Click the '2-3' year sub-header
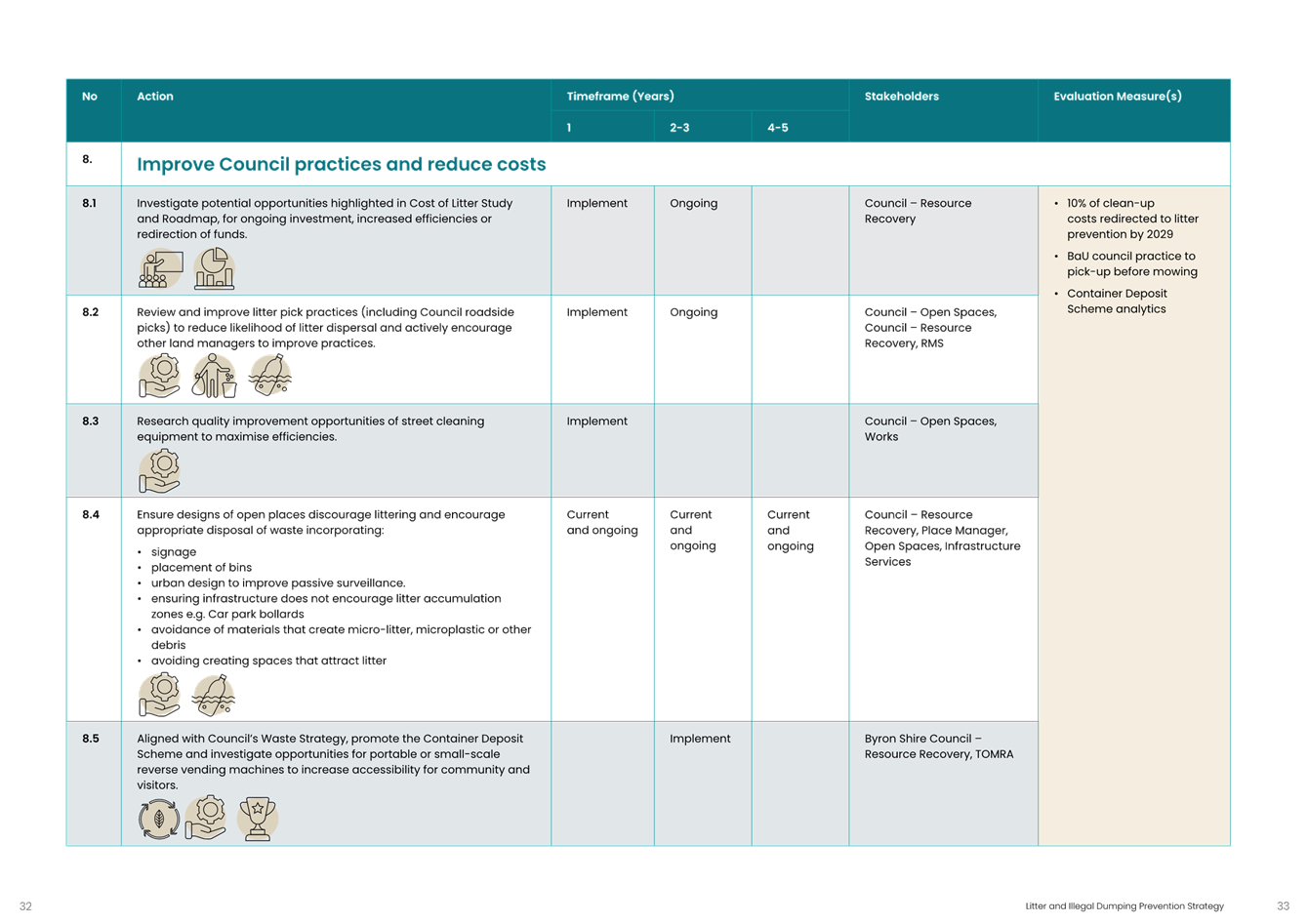 click(x=679, y=128)
